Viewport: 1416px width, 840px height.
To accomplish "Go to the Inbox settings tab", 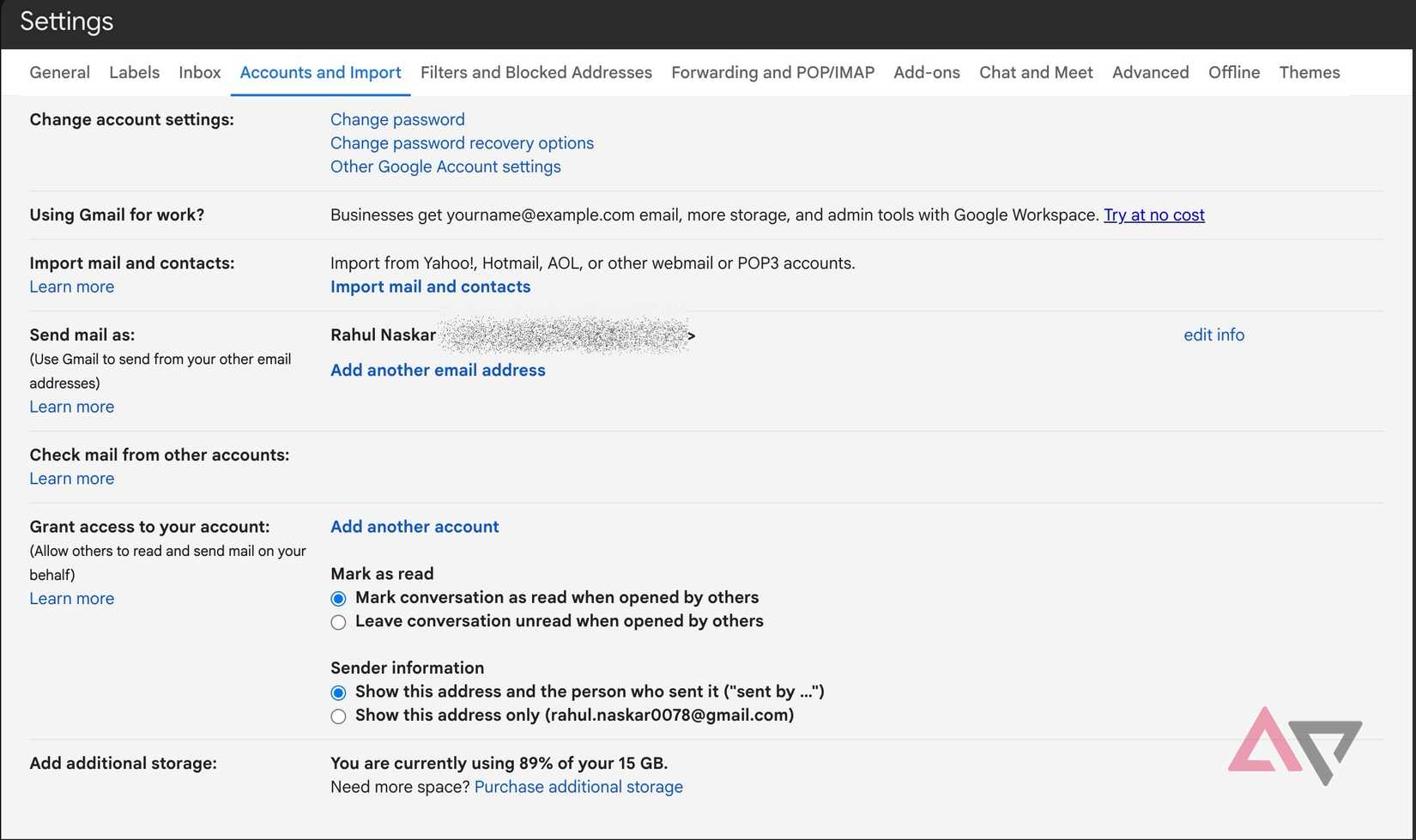I will [x=200, y=73].
